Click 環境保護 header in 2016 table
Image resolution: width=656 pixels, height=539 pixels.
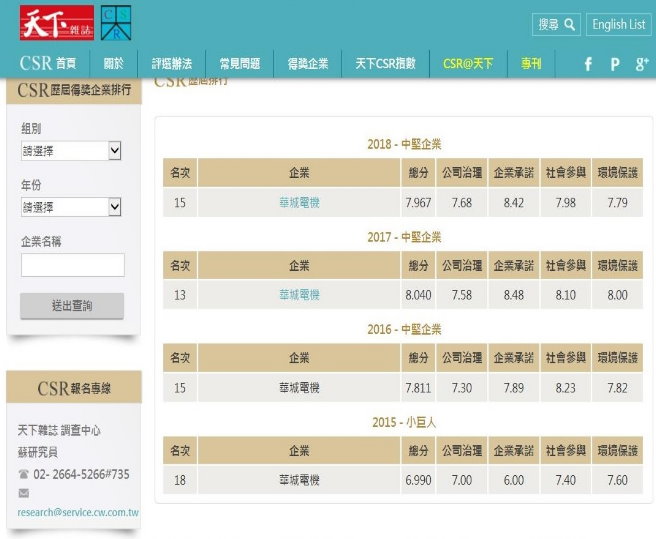point(618,358)
